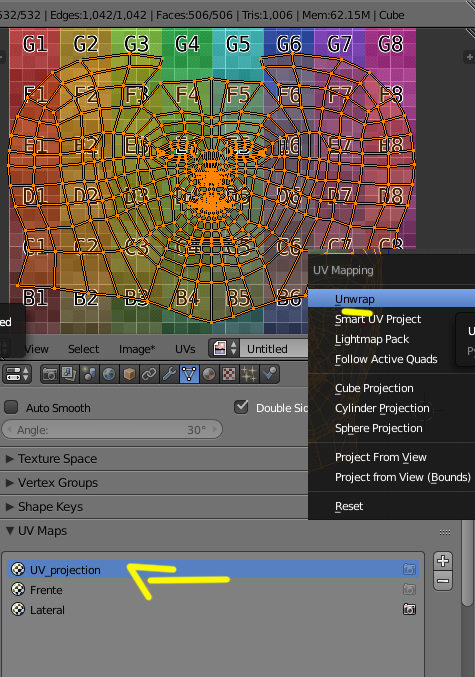Select the UV_projection UV map
475x677 pixels.
[x=213, y=569]
